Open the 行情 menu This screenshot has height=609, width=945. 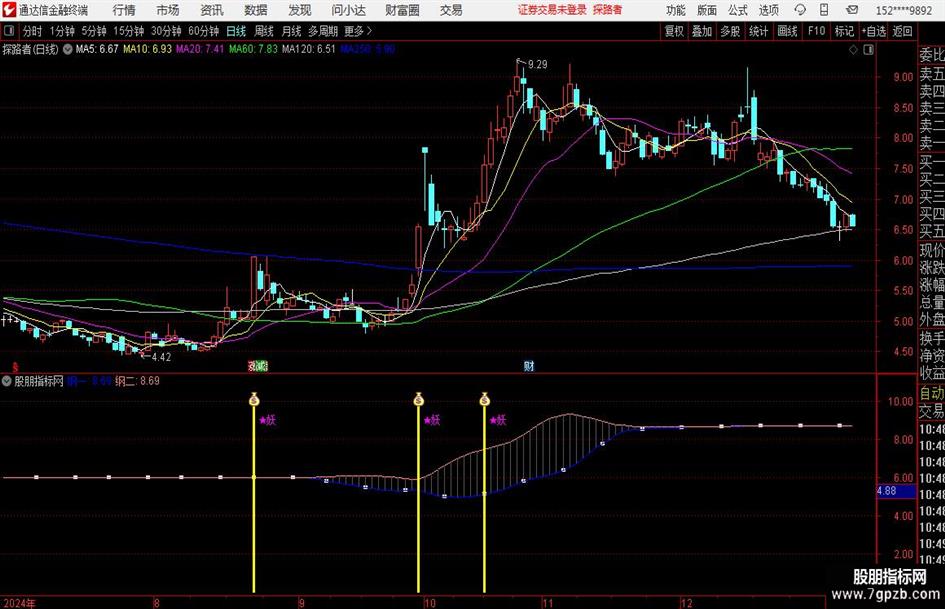(x=124, y=10)
